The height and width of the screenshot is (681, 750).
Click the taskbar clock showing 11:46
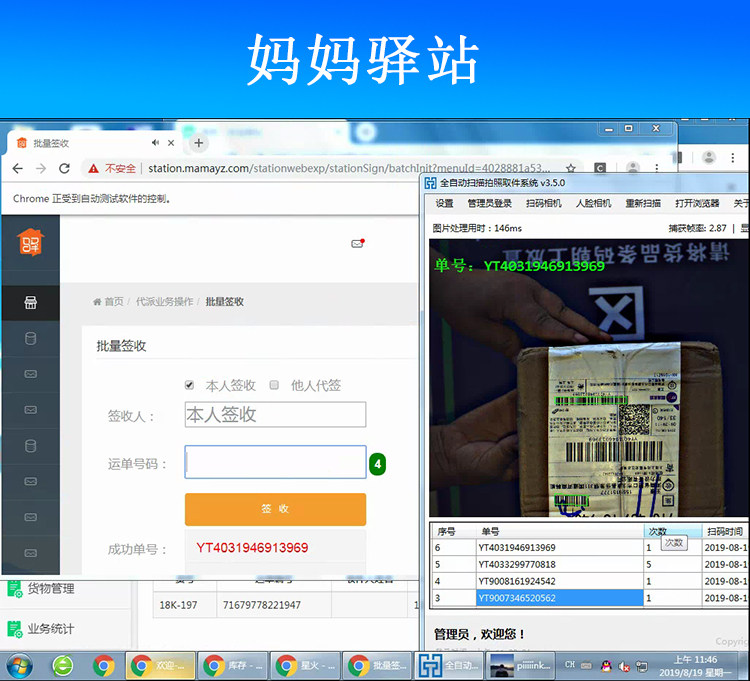[x=695, y=666]
